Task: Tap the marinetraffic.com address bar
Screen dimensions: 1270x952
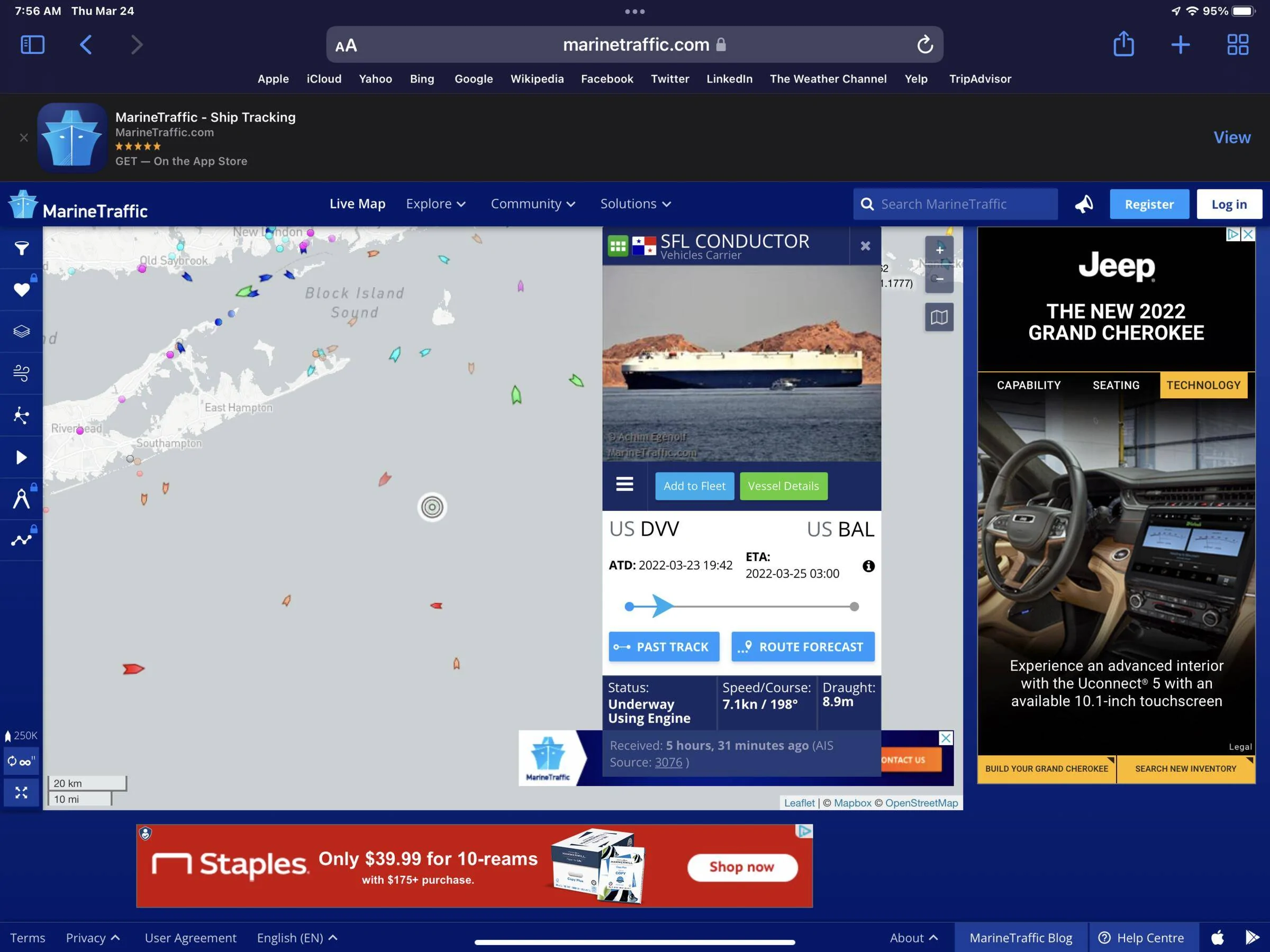Action: (x=634, y=45)
